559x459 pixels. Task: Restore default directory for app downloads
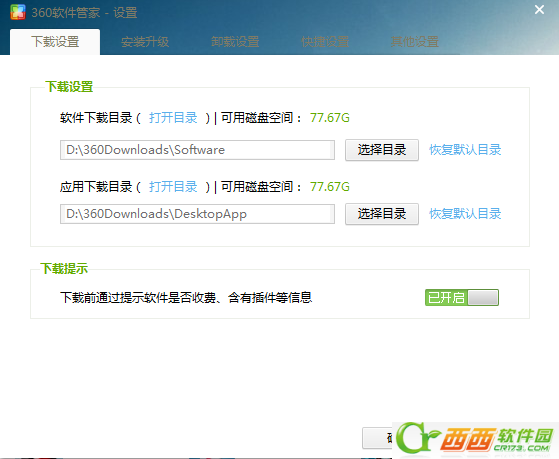tap(465, 214)
